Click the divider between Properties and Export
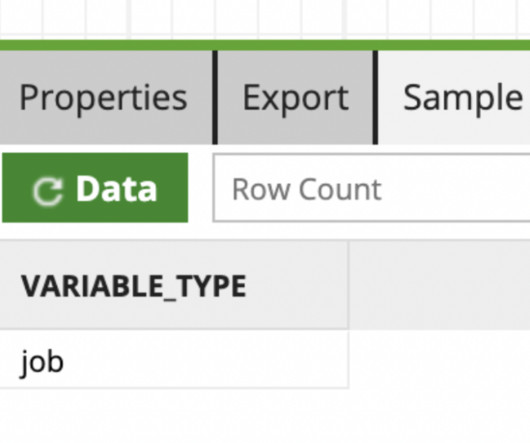The image size is (530, 443). click(215, 97)
